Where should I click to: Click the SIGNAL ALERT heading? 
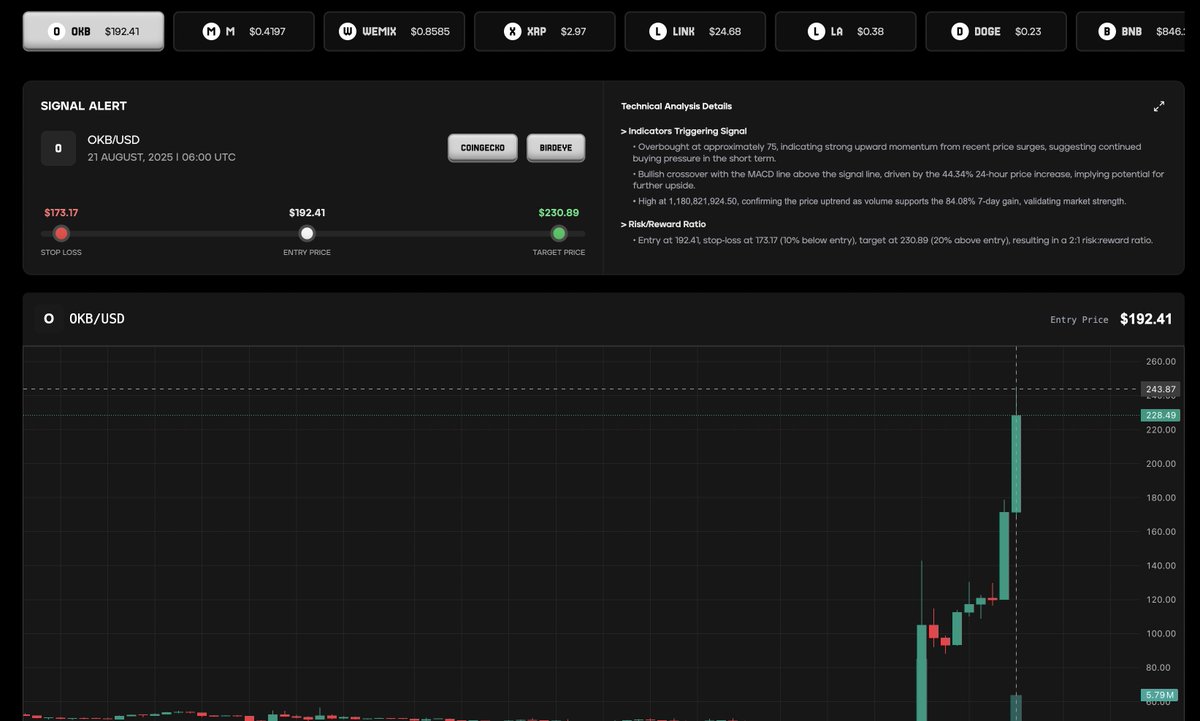pos(84,106)
